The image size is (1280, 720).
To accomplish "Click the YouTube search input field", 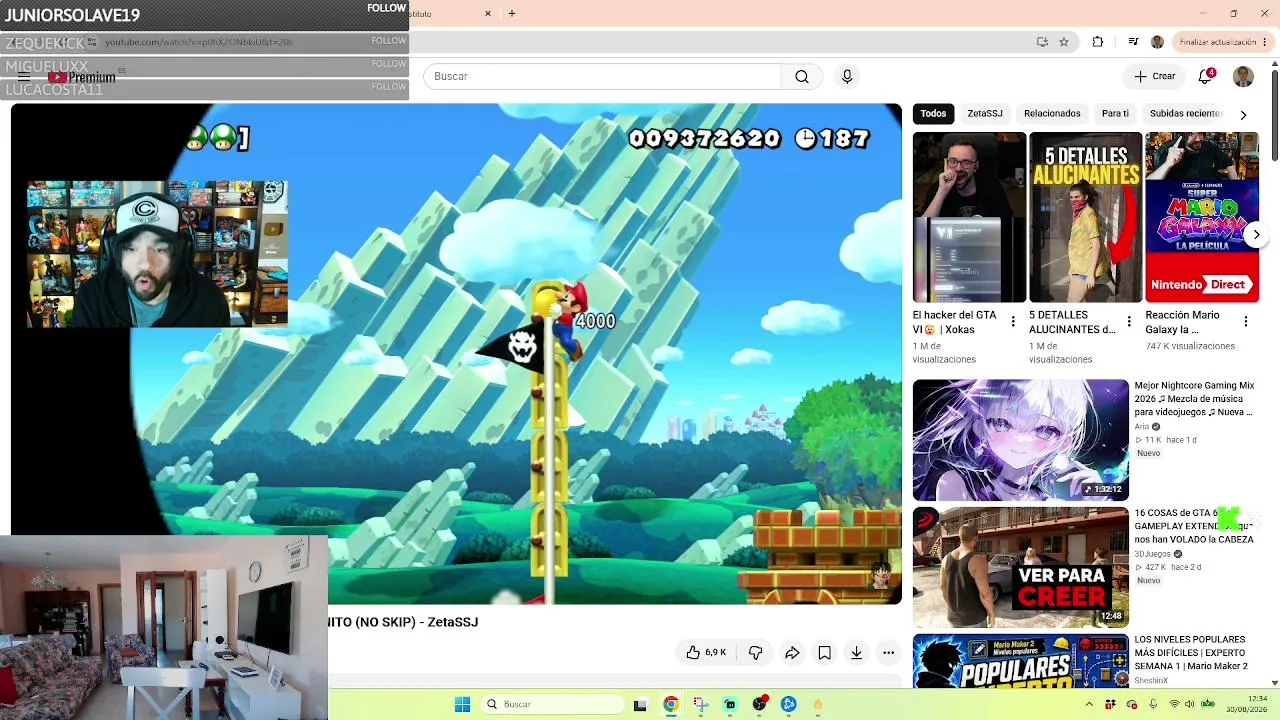I will coord(602,77).
